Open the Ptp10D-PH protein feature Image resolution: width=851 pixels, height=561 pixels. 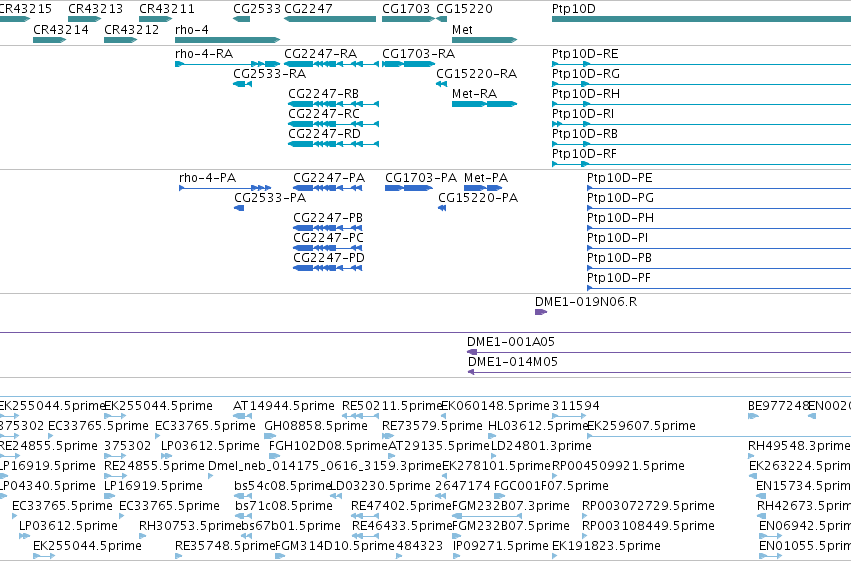719,228
